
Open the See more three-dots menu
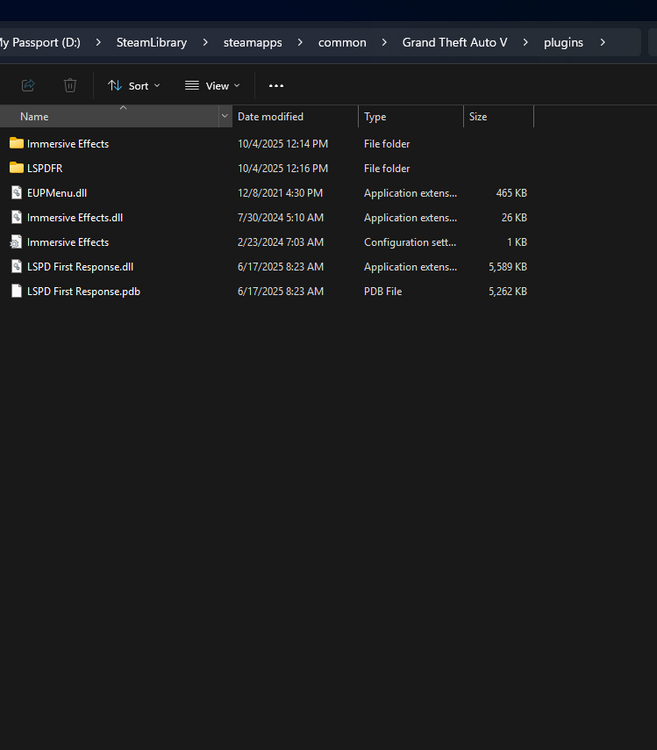[x=276, y=86]
